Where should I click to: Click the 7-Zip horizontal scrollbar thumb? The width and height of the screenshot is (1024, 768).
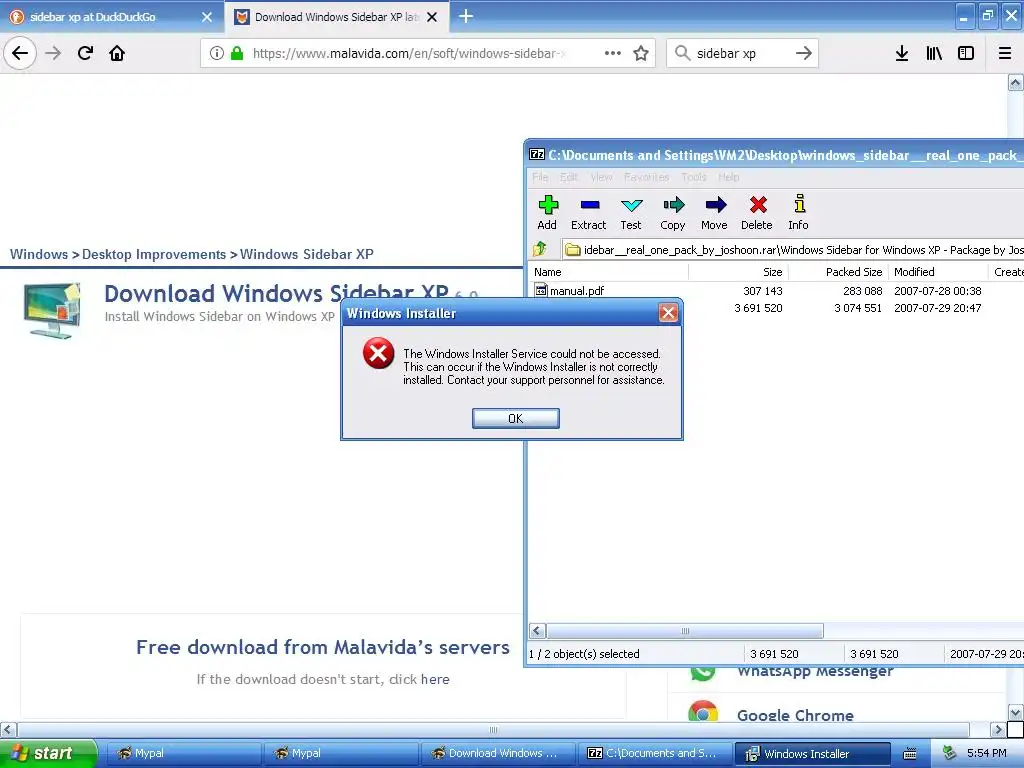click(684, 631)
